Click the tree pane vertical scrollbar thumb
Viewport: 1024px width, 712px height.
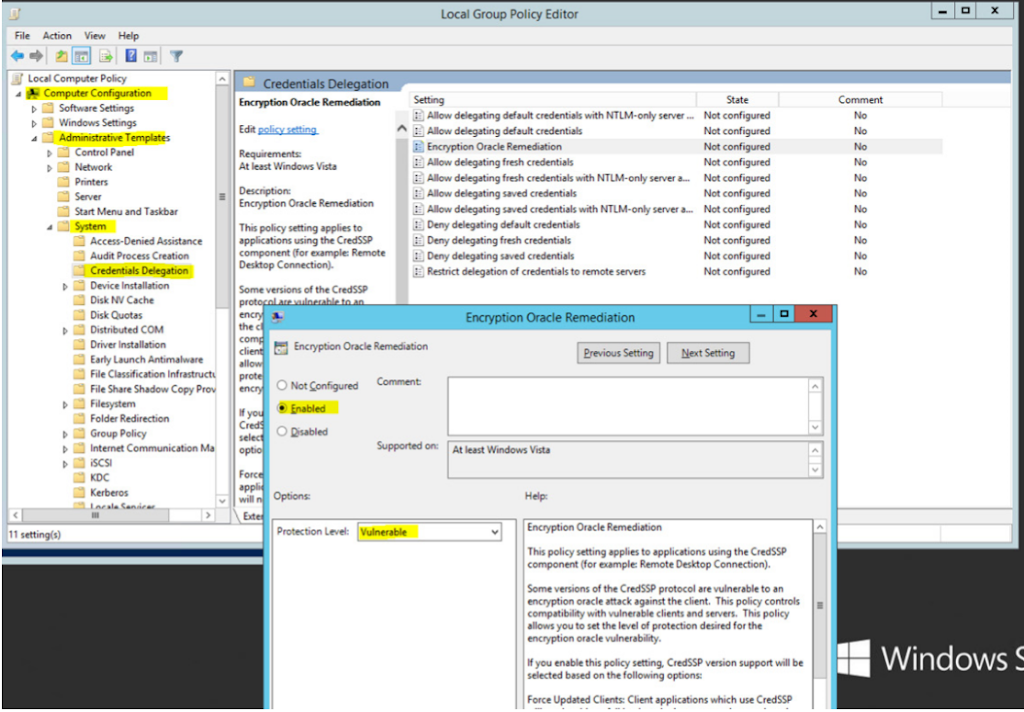(223, 195)
